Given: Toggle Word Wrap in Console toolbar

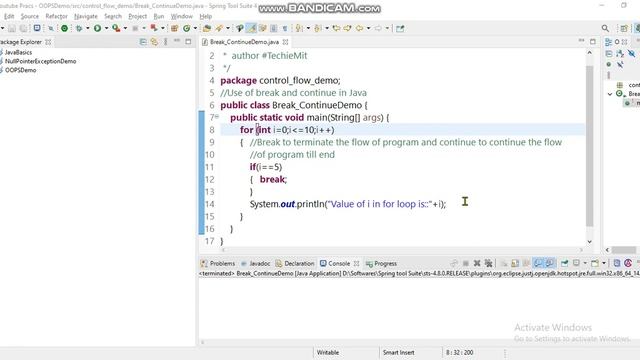Looking at the screenshot, I should point(527,263).
